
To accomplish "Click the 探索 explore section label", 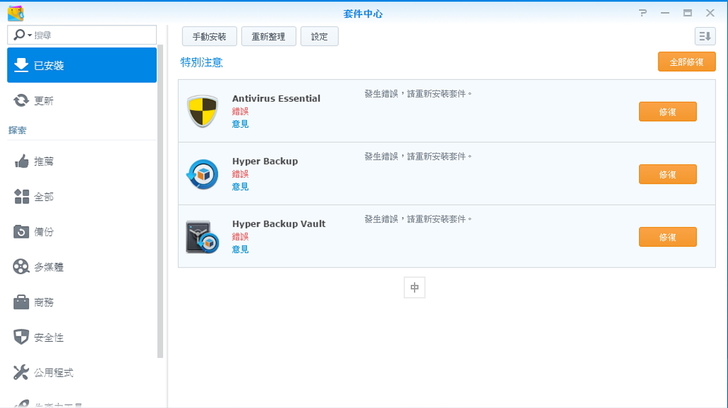I will click(18, 130).
